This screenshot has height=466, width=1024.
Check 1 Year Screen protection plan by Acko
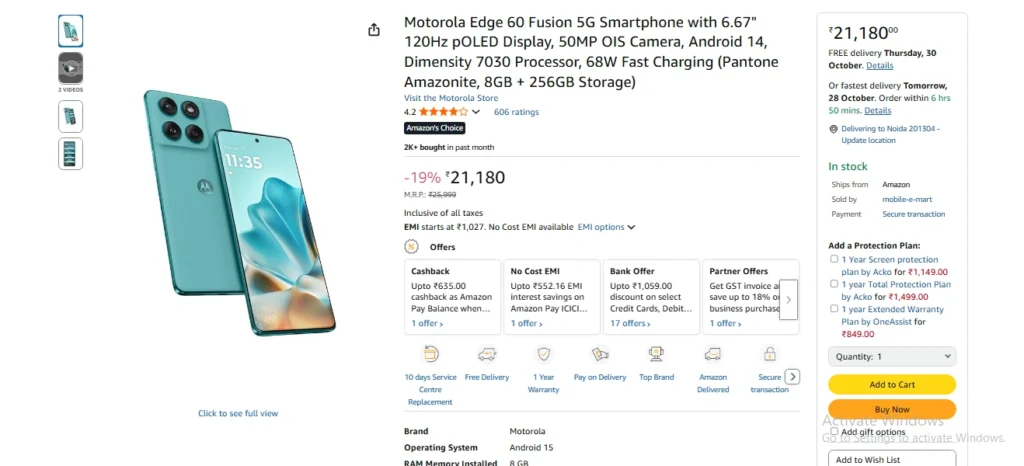[x=835, y=259]
